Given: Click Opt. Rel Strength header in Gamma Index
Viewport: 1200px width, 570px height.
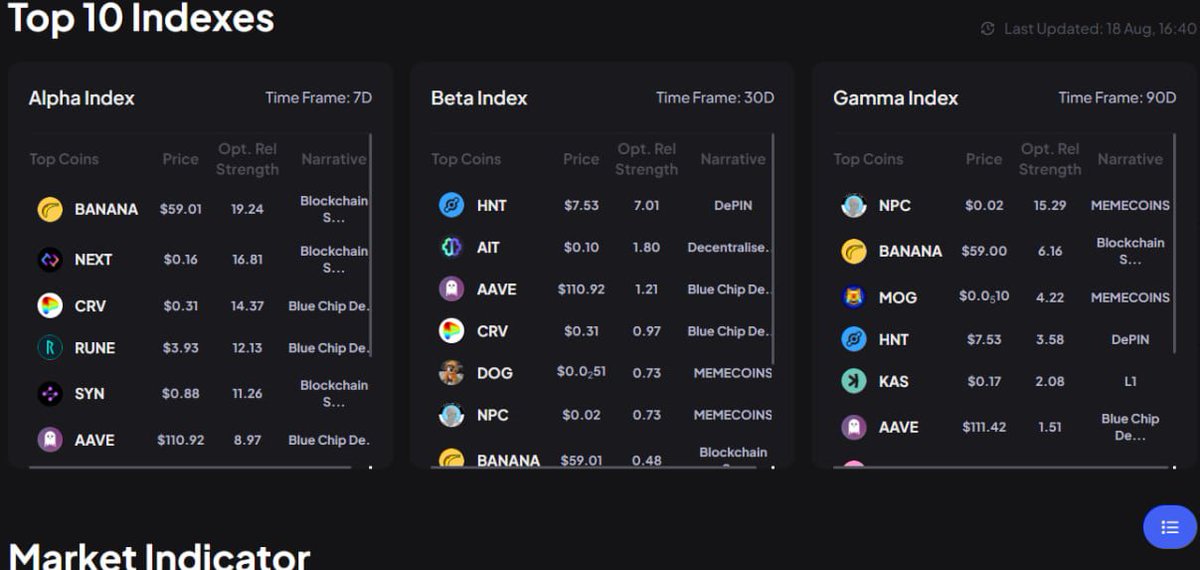Looking at the screenshot, I should coord(1050,159).
